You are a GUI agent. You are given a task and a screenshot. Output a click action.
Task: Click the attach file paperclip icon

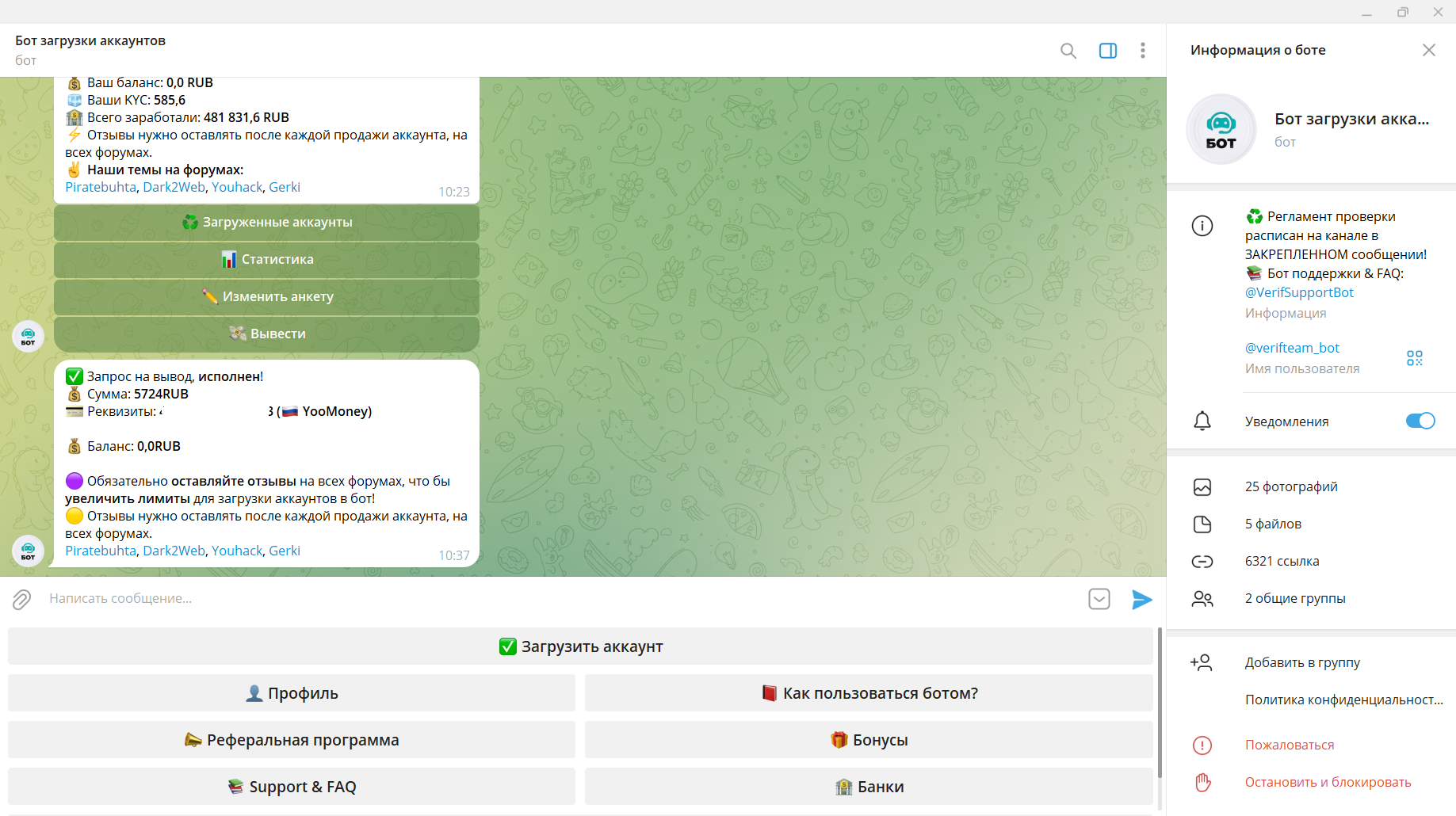pos(21,599)
